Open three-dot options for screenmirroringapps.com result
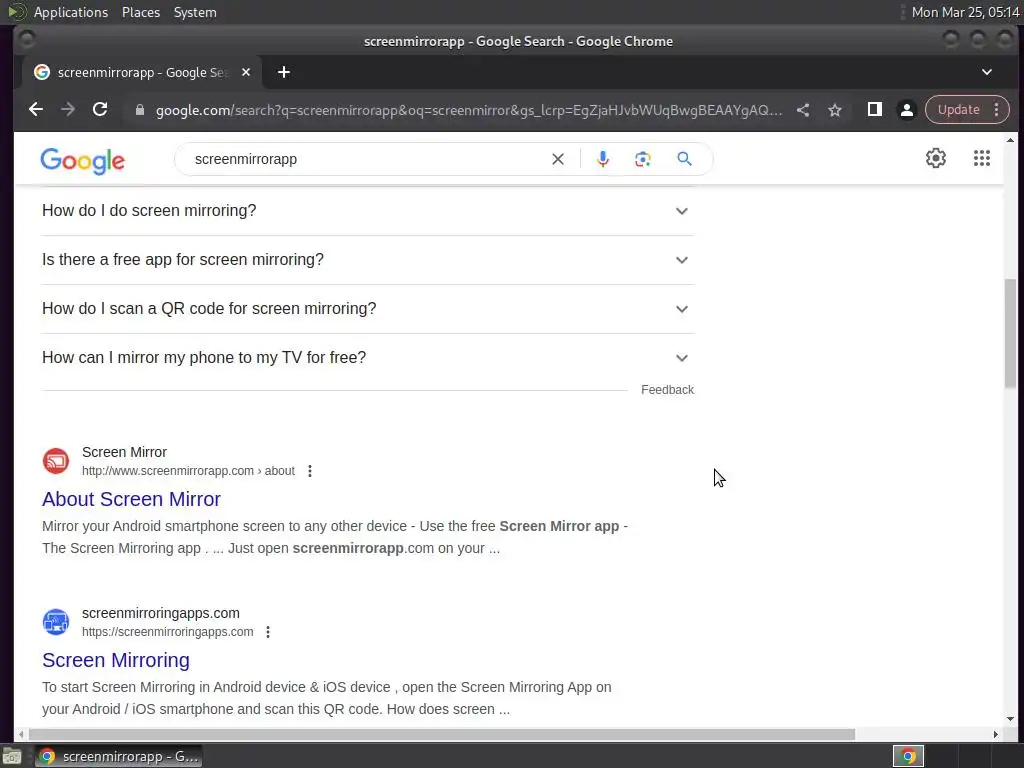Image resolution: width=1024 pixels, height=768 pixels. (x=268, y=632)
